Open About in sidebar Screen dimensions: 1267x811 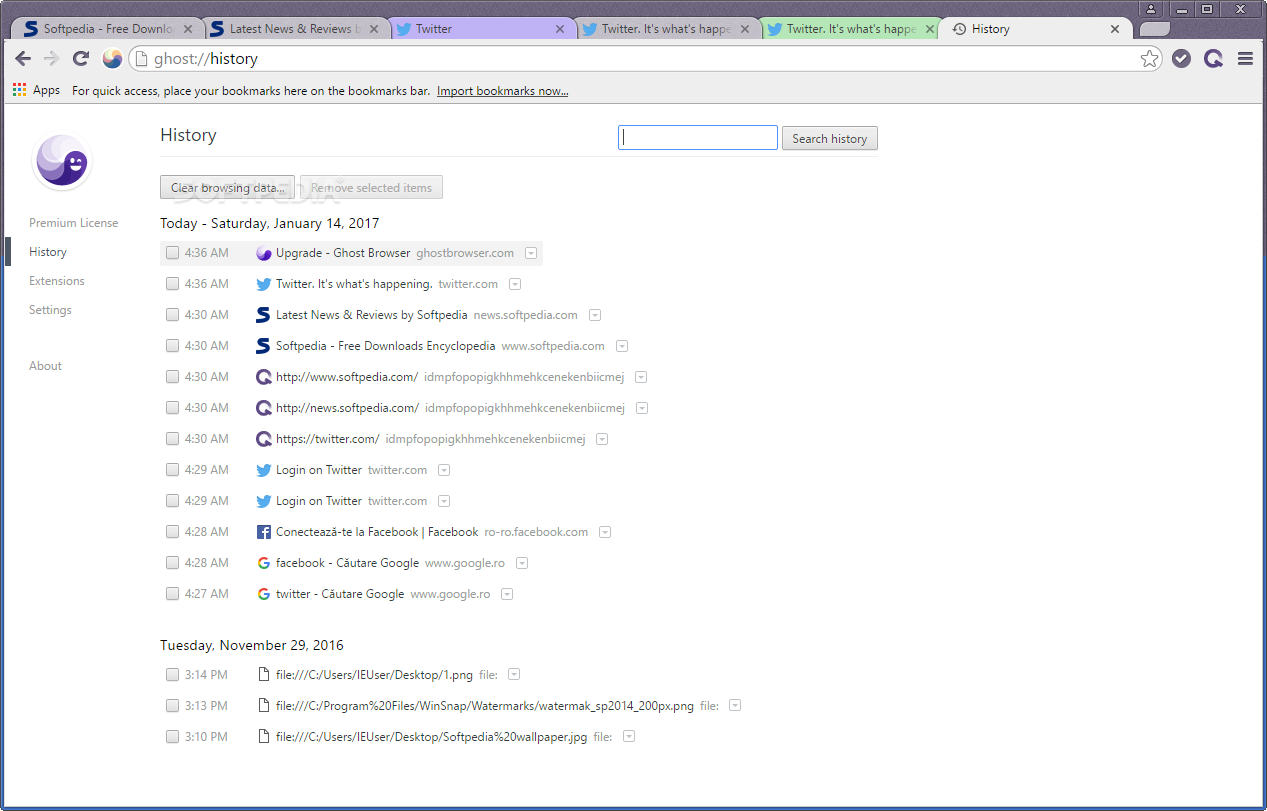[x=45, y=366]
